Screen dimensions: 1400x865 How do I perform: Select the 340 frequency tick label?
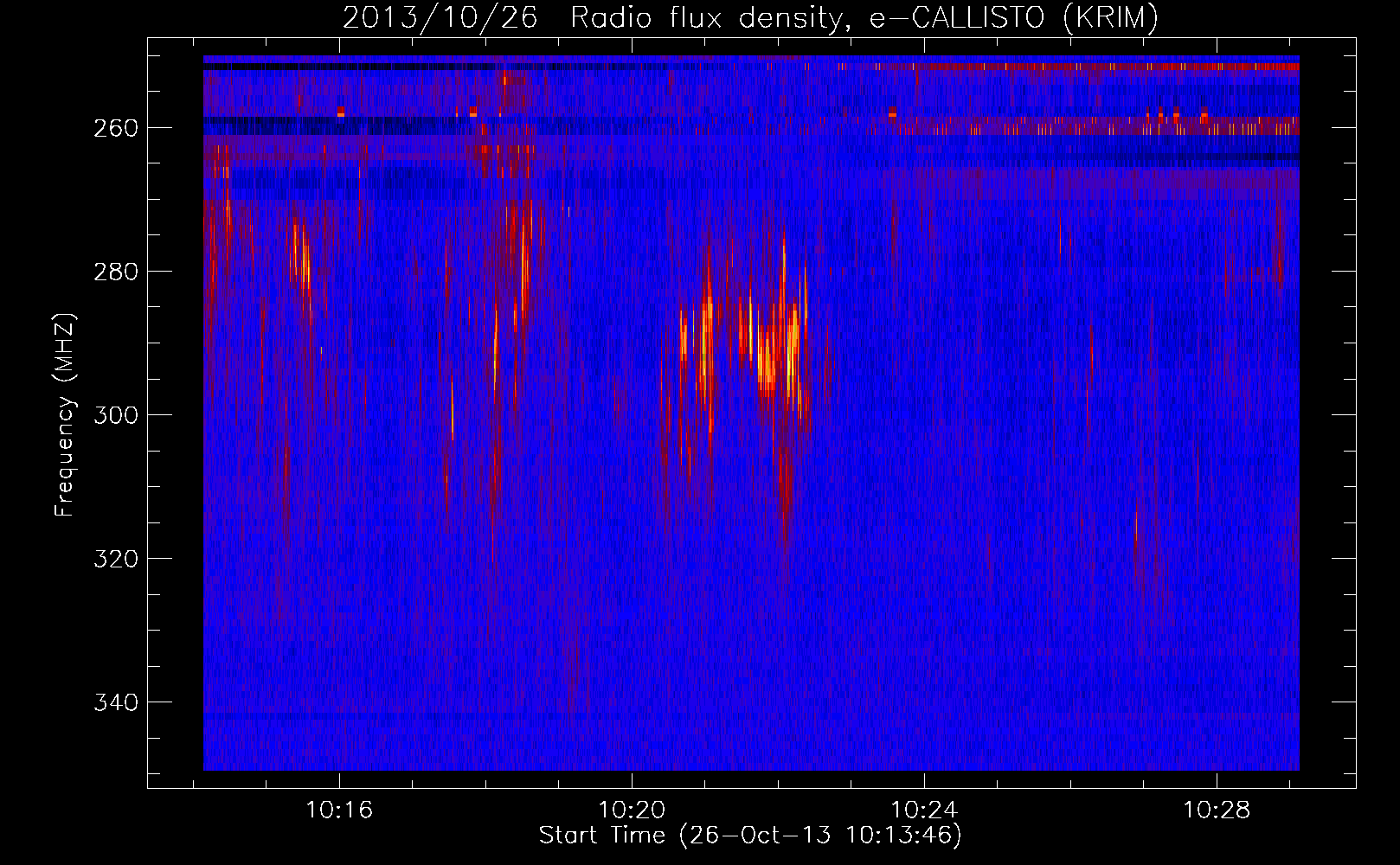[116, 702]
